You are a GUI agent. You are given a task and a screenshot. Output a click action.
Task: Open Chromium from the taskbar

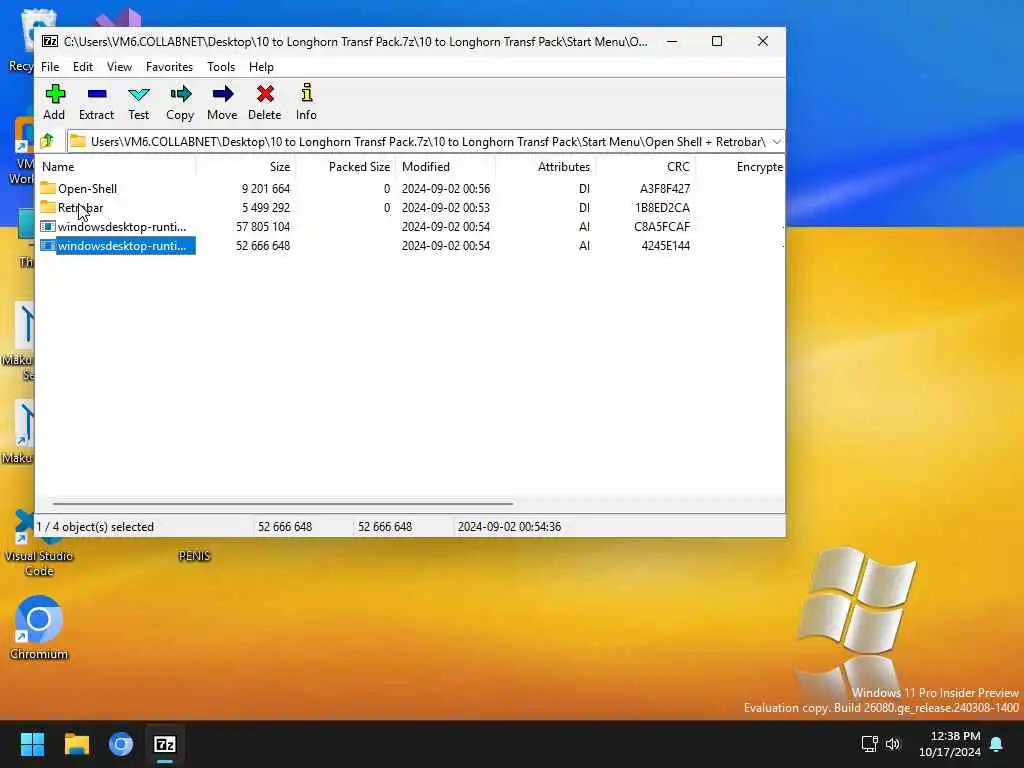click(x=121, y=744)
